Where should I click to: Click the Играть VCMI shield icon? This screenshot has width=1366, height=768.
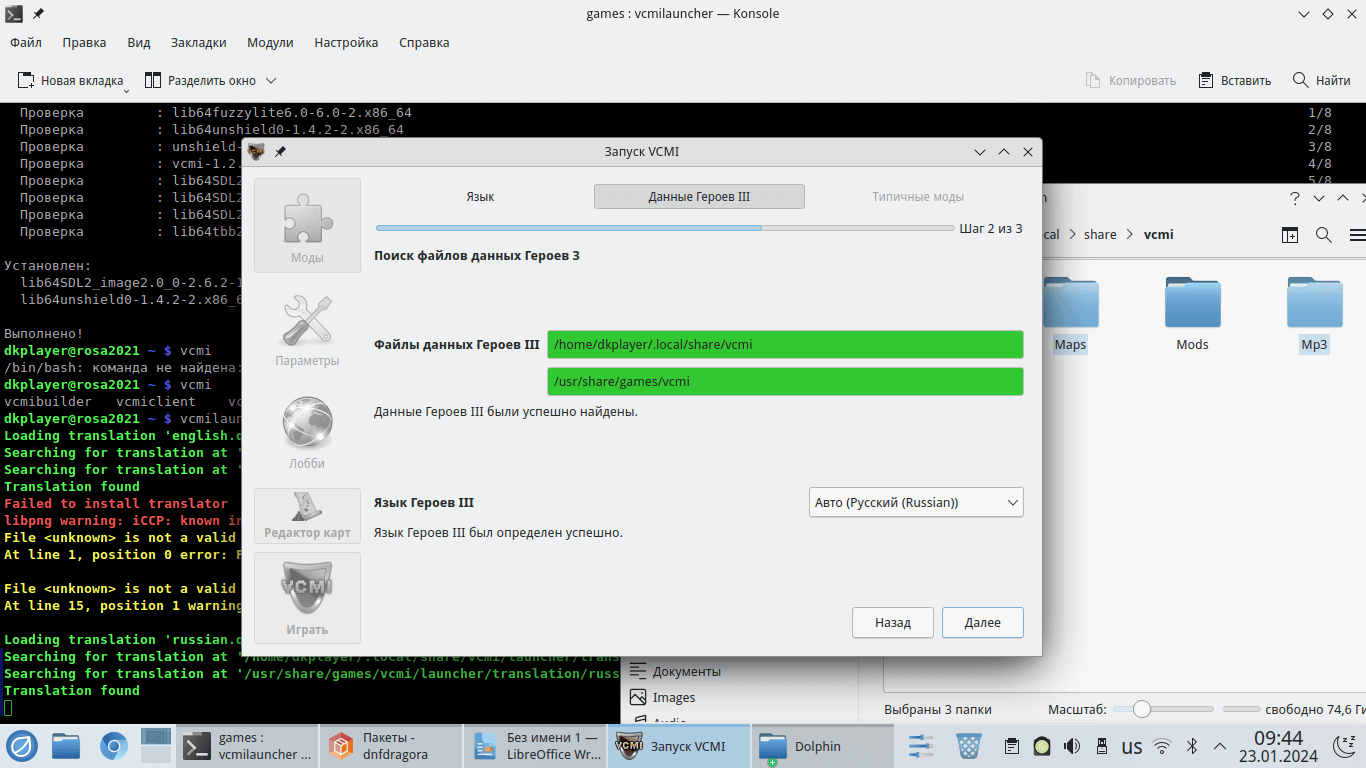307,598
